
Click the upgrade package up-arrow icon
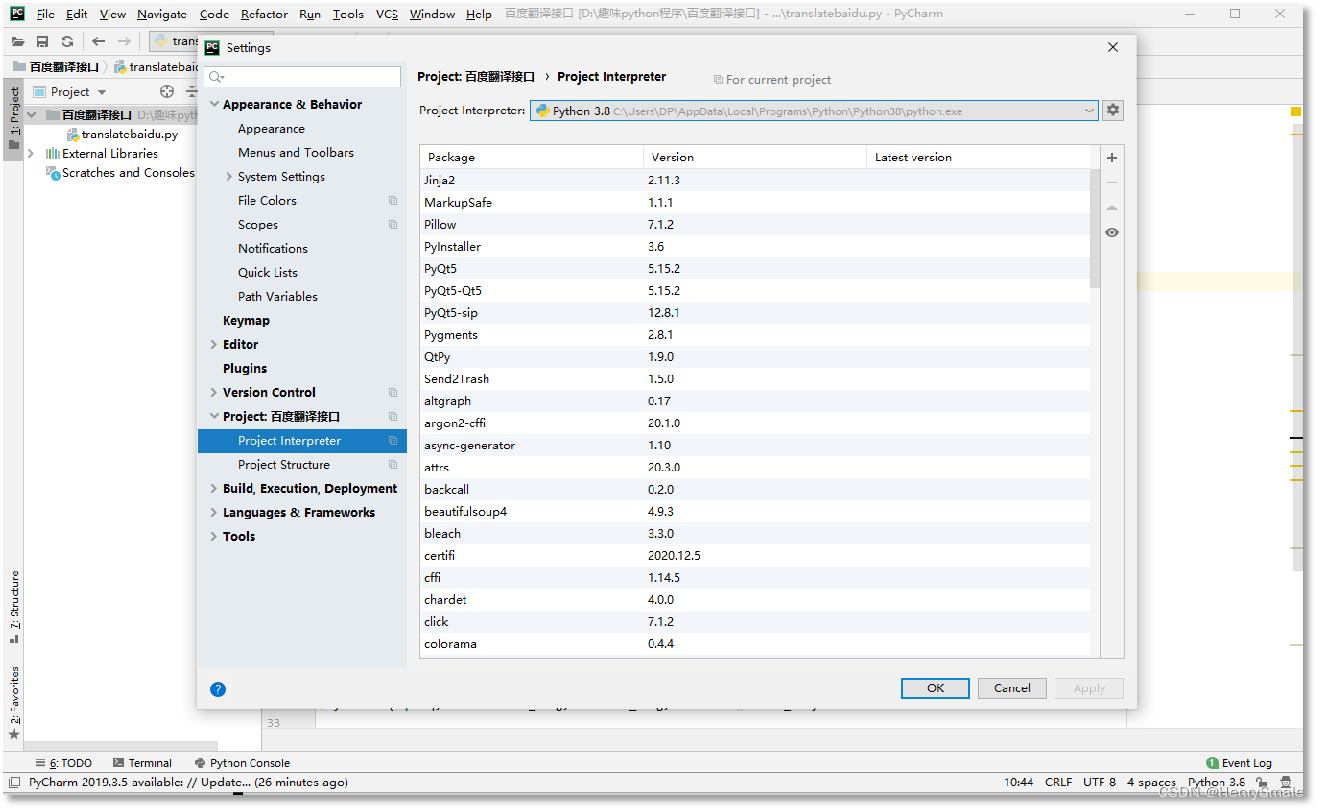pyautogui.click(x=1112, y=208)
